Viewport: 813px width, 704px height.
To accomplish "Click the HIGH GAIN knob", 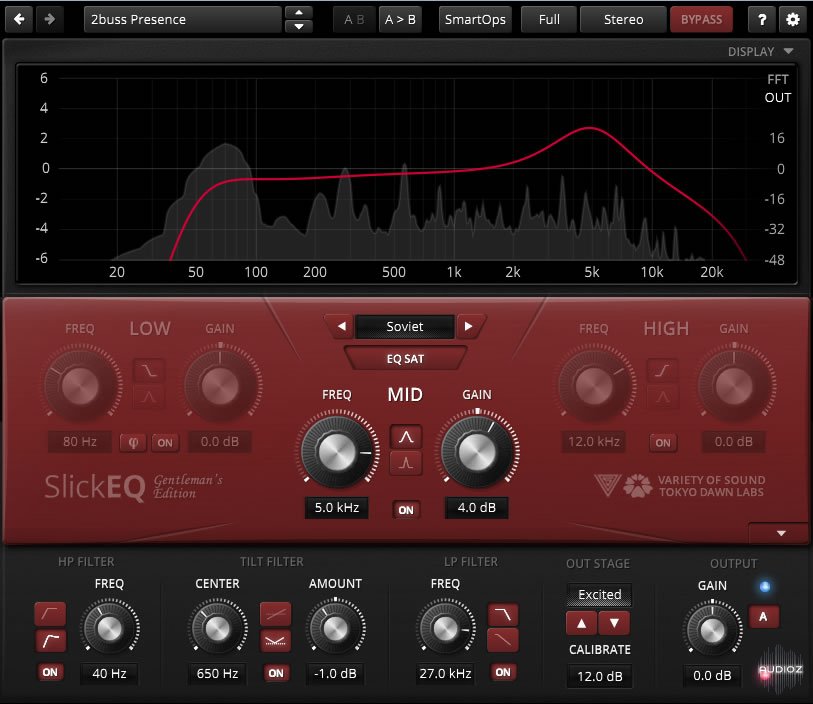I will point(734,386).
